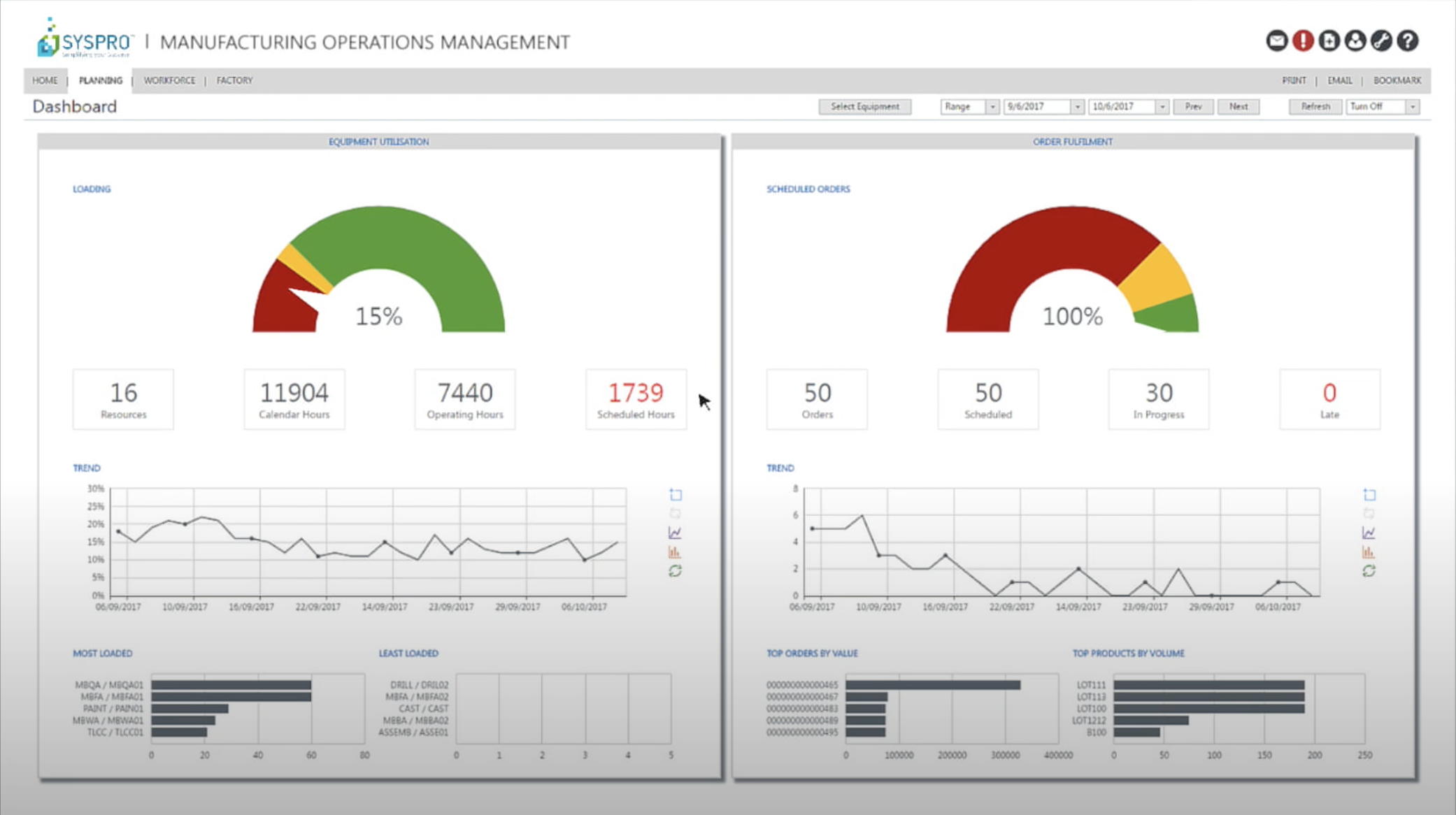Click the new document icon in the header
This screenshot has width=1456, height=815.
pos(1329,41)
